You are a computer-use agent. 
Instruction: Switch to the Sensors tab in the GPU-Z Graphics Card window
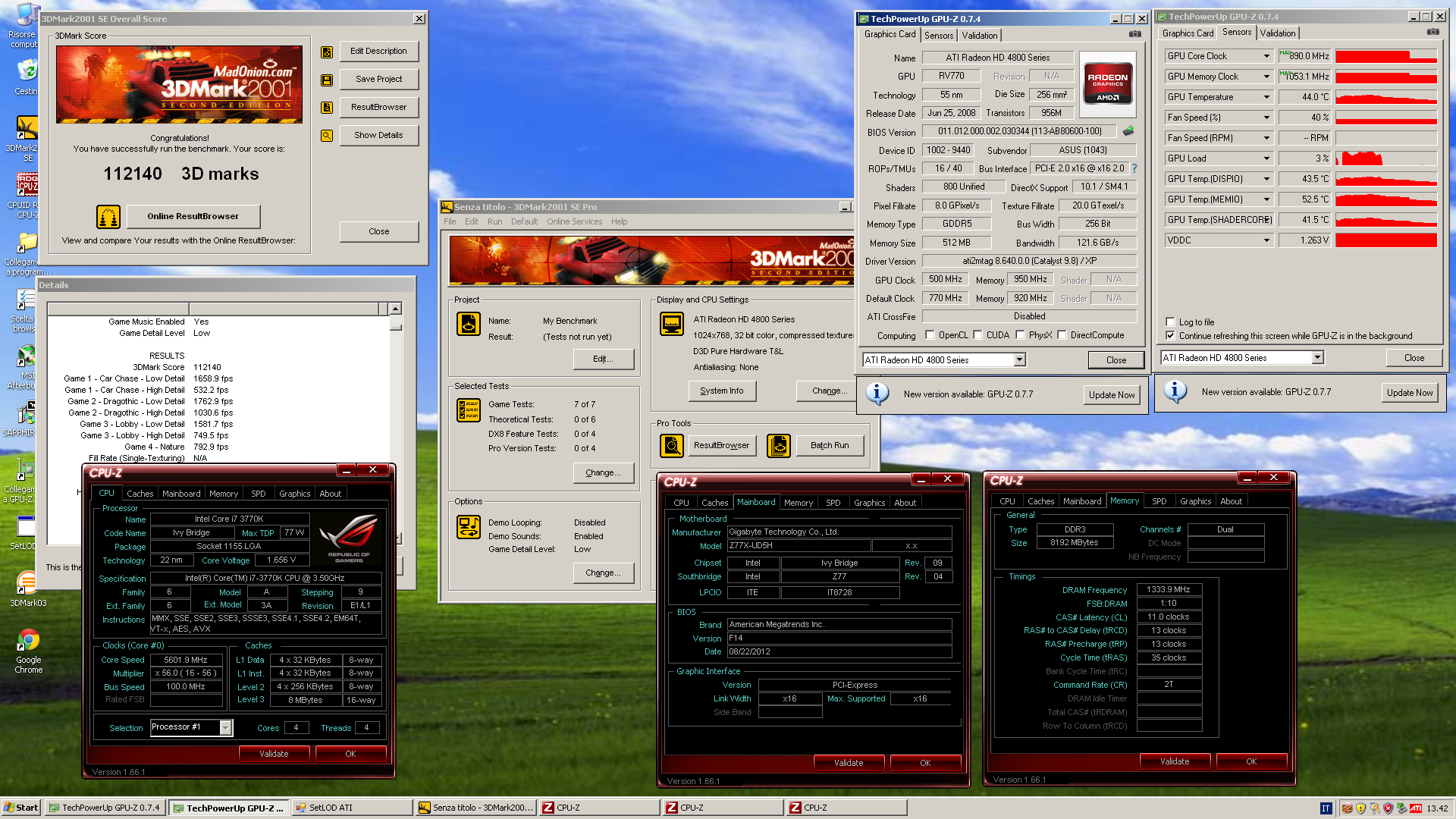coord(938,36)
